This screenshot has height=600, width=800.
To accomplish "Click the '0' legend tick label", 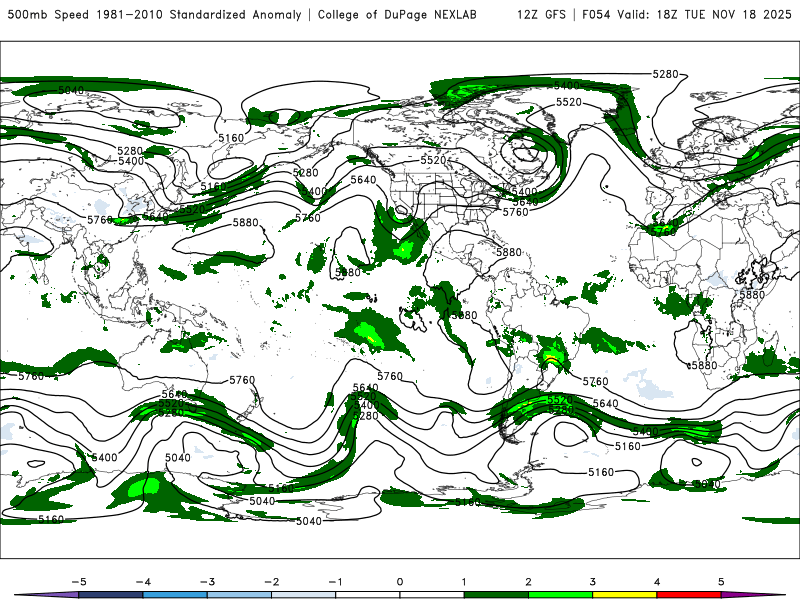I will (400, 582).
